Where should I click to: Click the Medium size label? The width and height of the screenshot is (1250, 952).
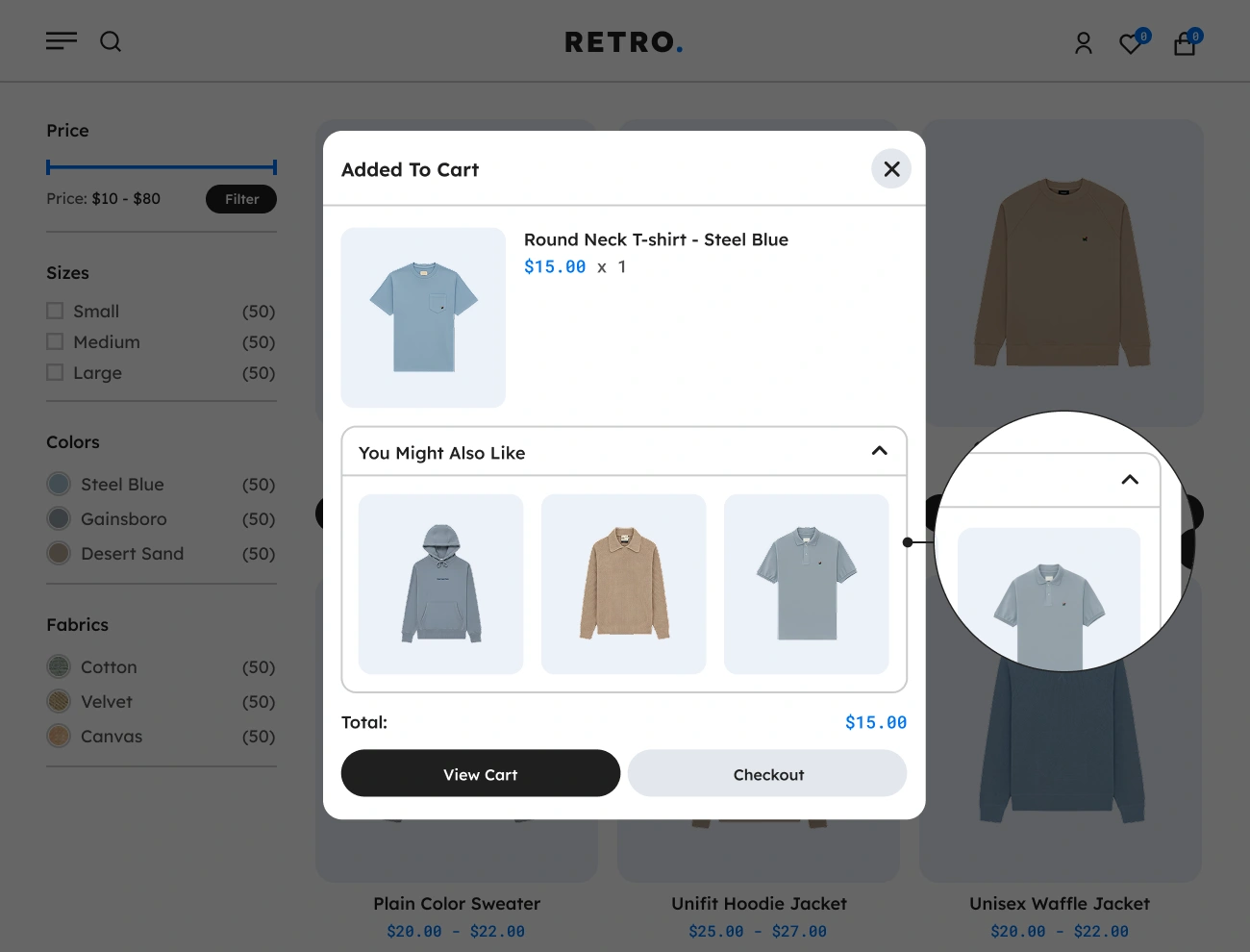click(x=107, y=342)
